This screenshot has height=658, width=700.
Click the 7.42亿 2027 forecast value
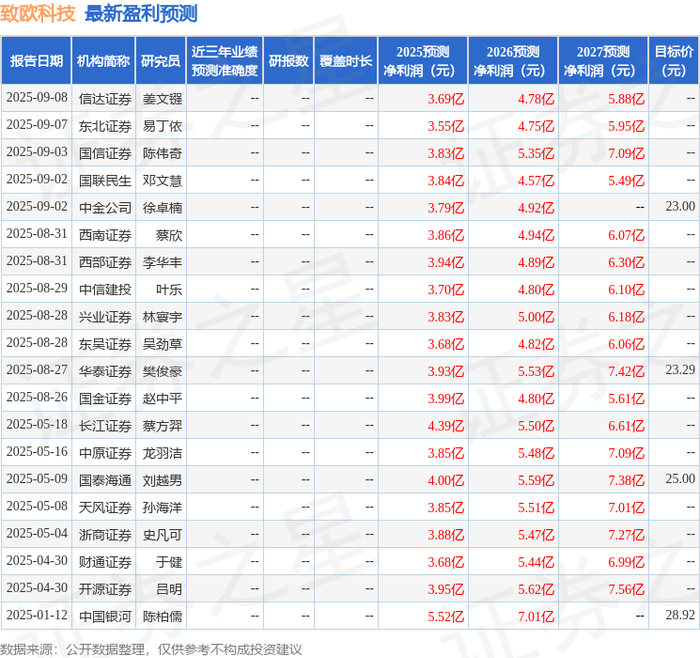626,371
